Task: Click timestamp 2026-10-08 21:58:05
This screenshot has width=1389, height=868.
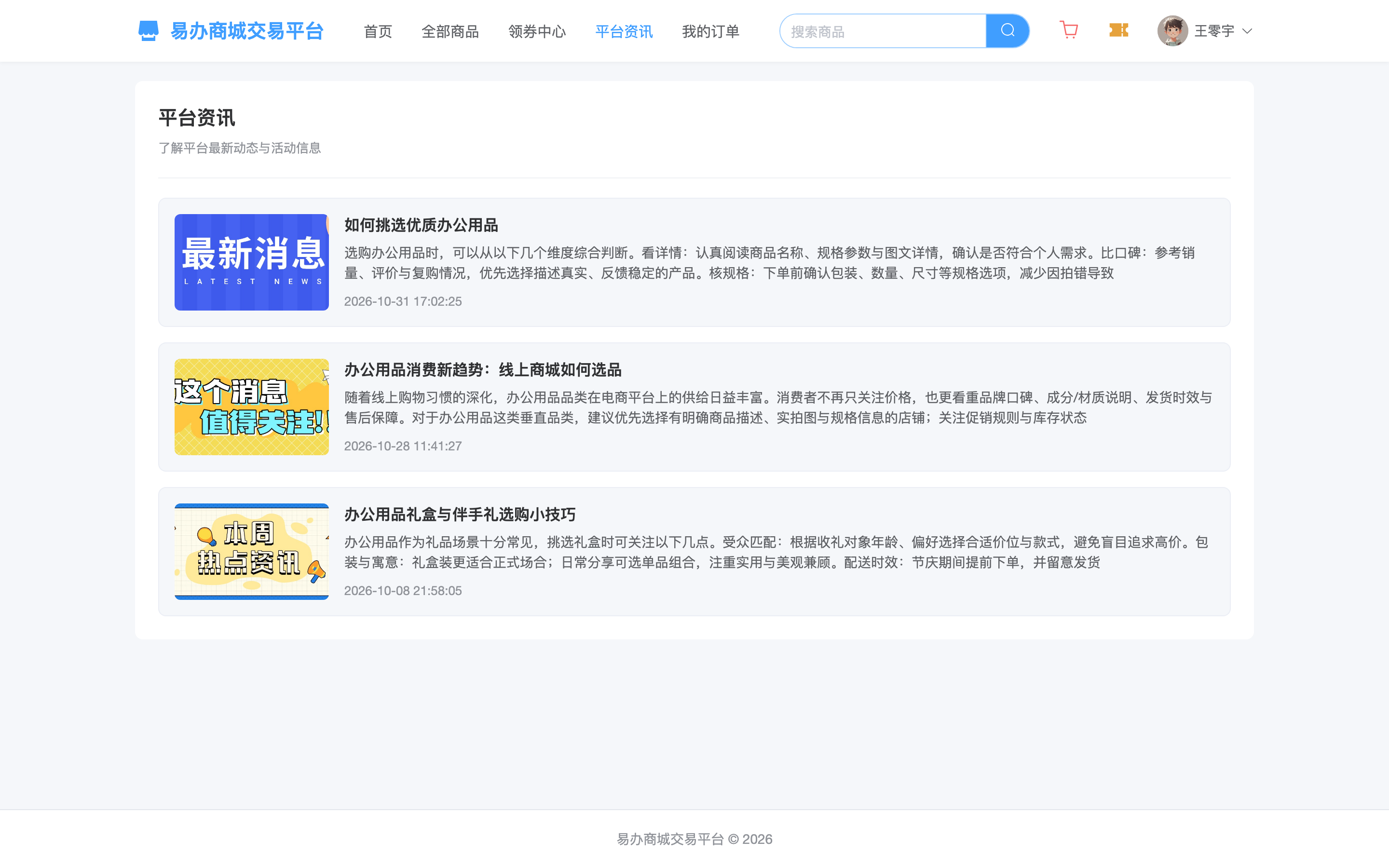Action: point(403,591)
